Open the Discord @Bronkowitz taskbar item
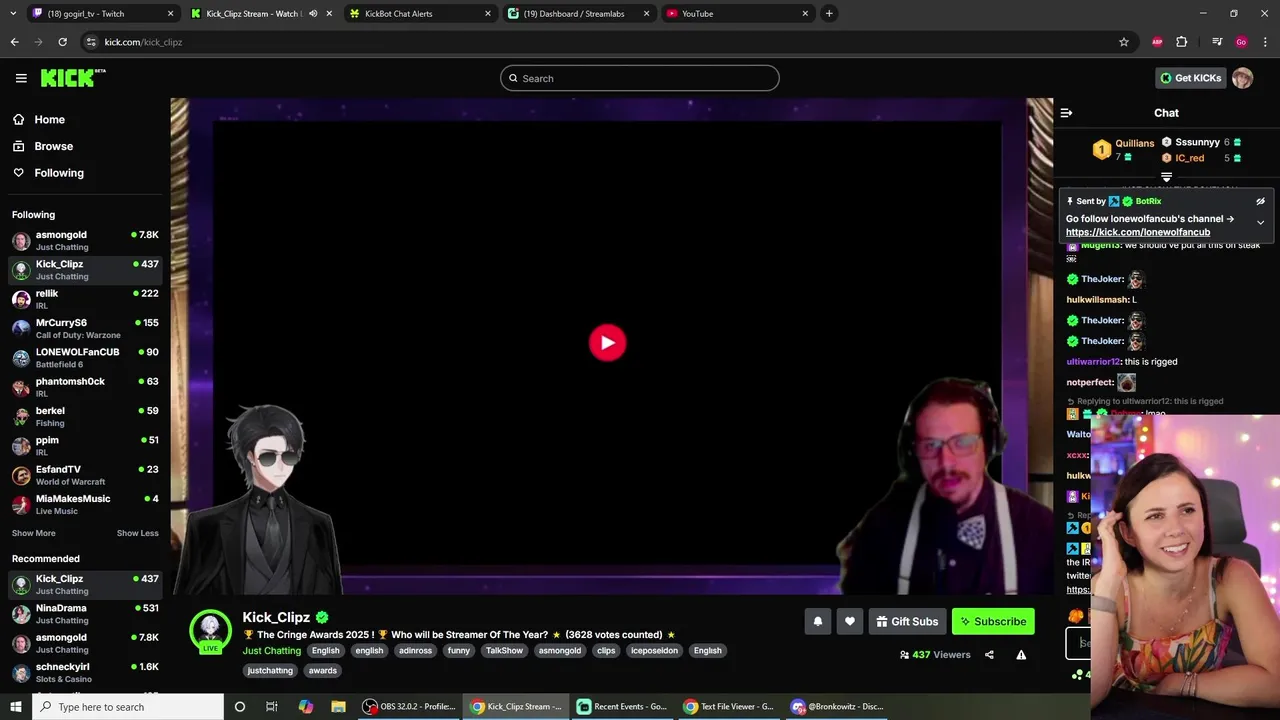Image resolution: width=1280 pixels, height=720 pixels. click(838, 706)
